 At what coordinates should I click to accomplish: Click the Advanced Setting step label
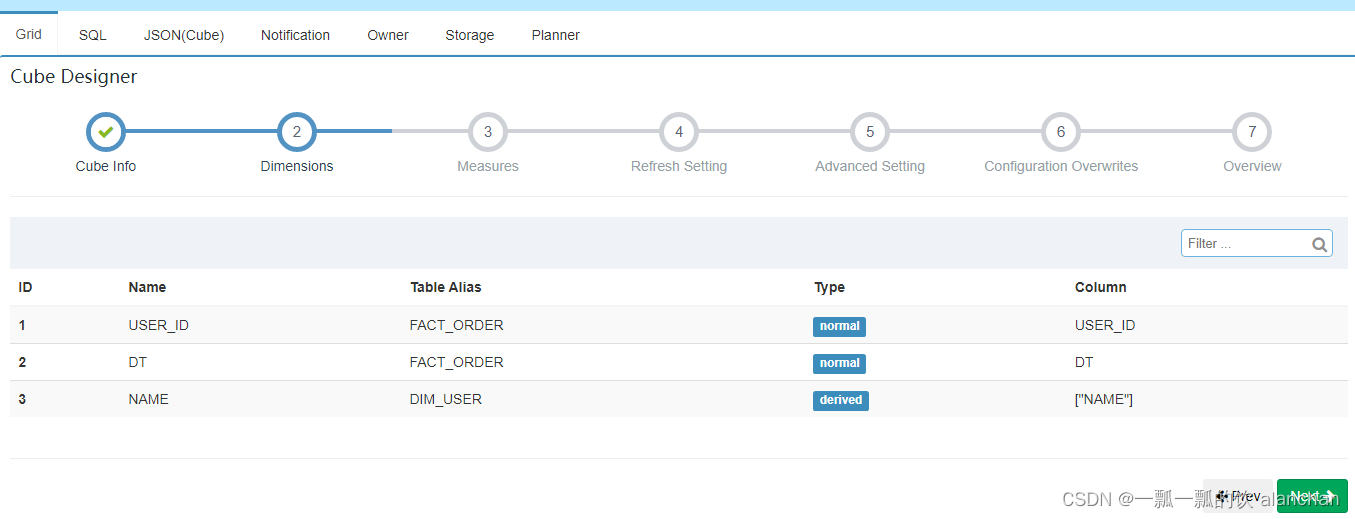coord(870,166)
